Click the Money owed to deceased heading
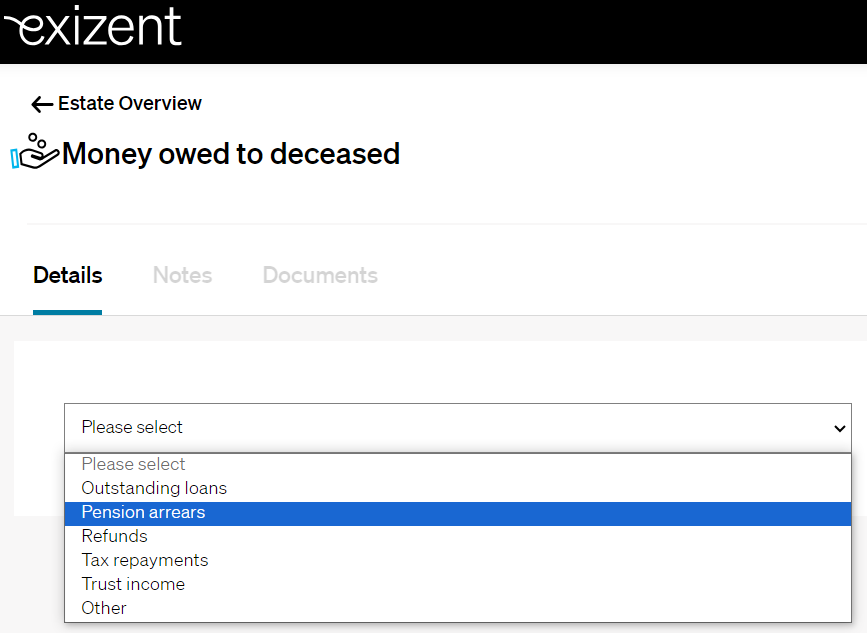Image resolution: width=867 pixels, height=633 pixels. tap(230, 153)
